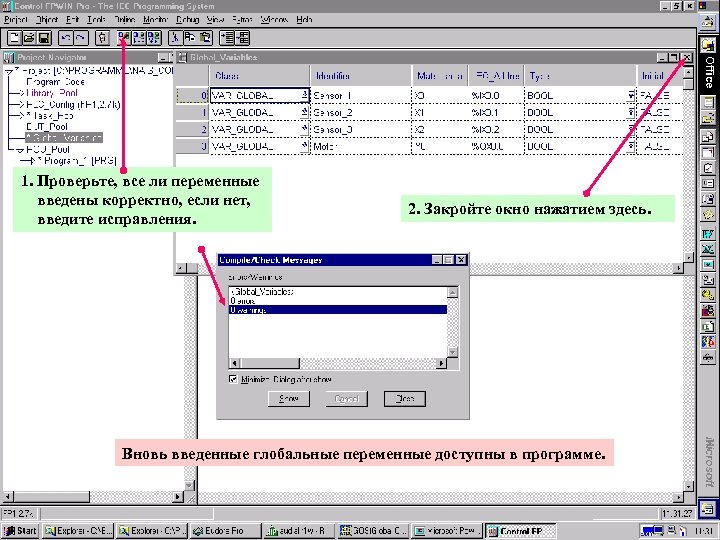Expand the Library_Pool tree arrow
This screenshot has height=540, width=720.
20,93
